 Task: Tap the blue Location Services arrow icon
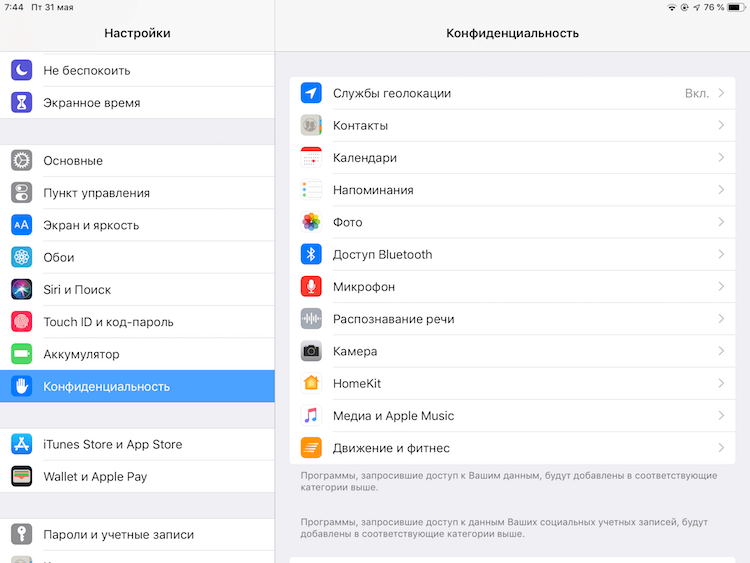pos(311,93)
